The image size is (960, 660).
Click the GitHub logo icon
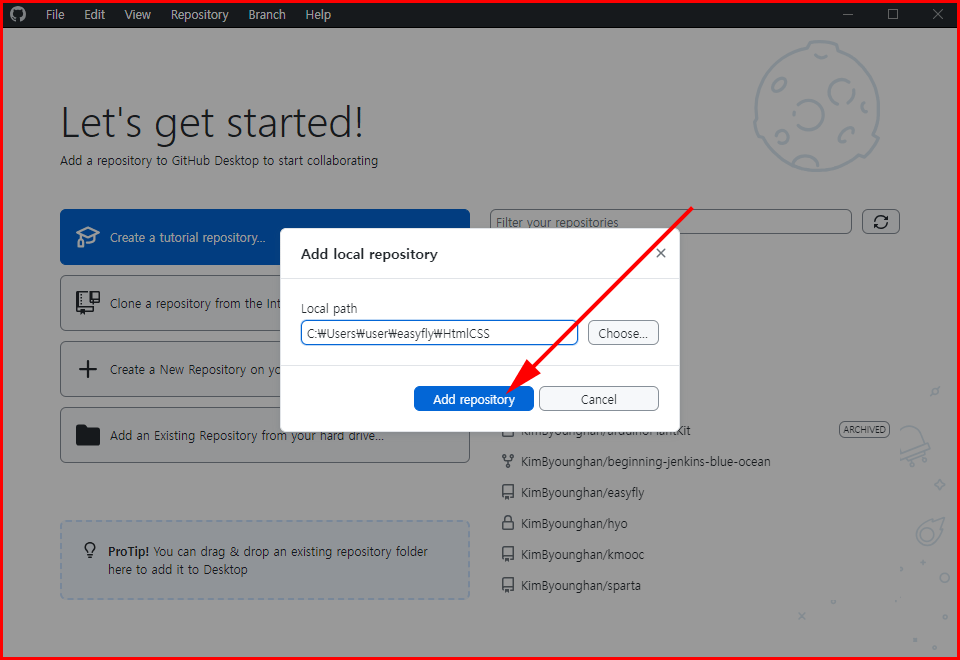(18, 14)
